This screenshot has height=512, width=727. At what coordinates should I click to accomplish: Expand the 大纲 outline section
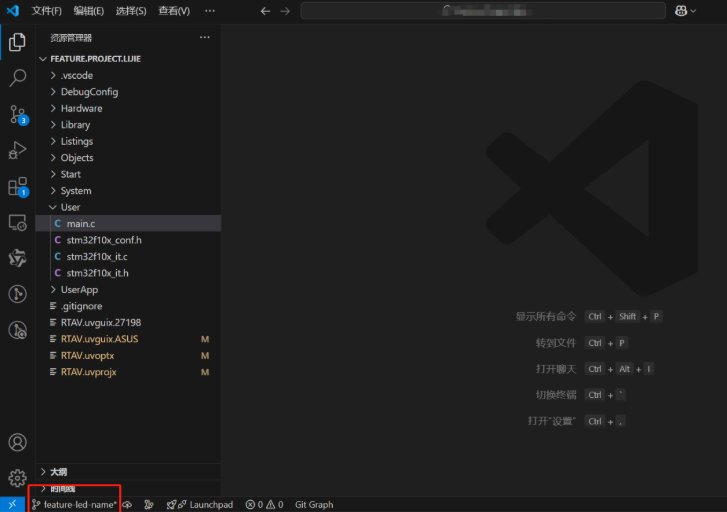[128, 472]
